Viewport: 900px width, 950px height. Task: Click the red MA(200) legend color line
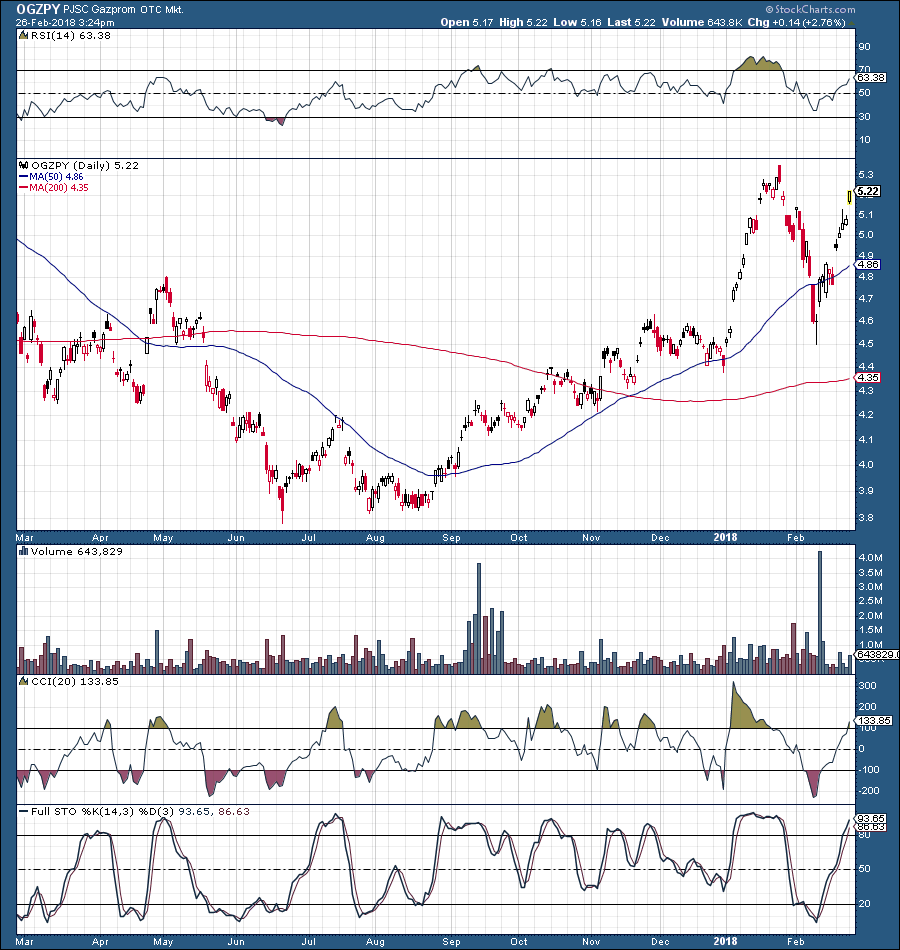(24, 187)
